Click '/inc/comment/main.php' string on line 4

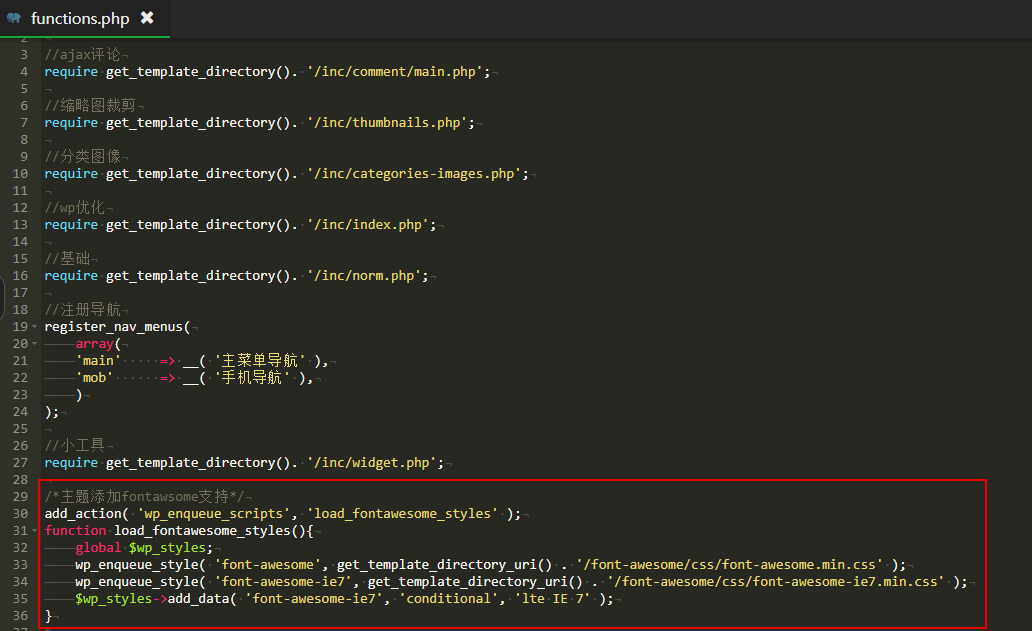pyautogui.click(x=395, y=71)
